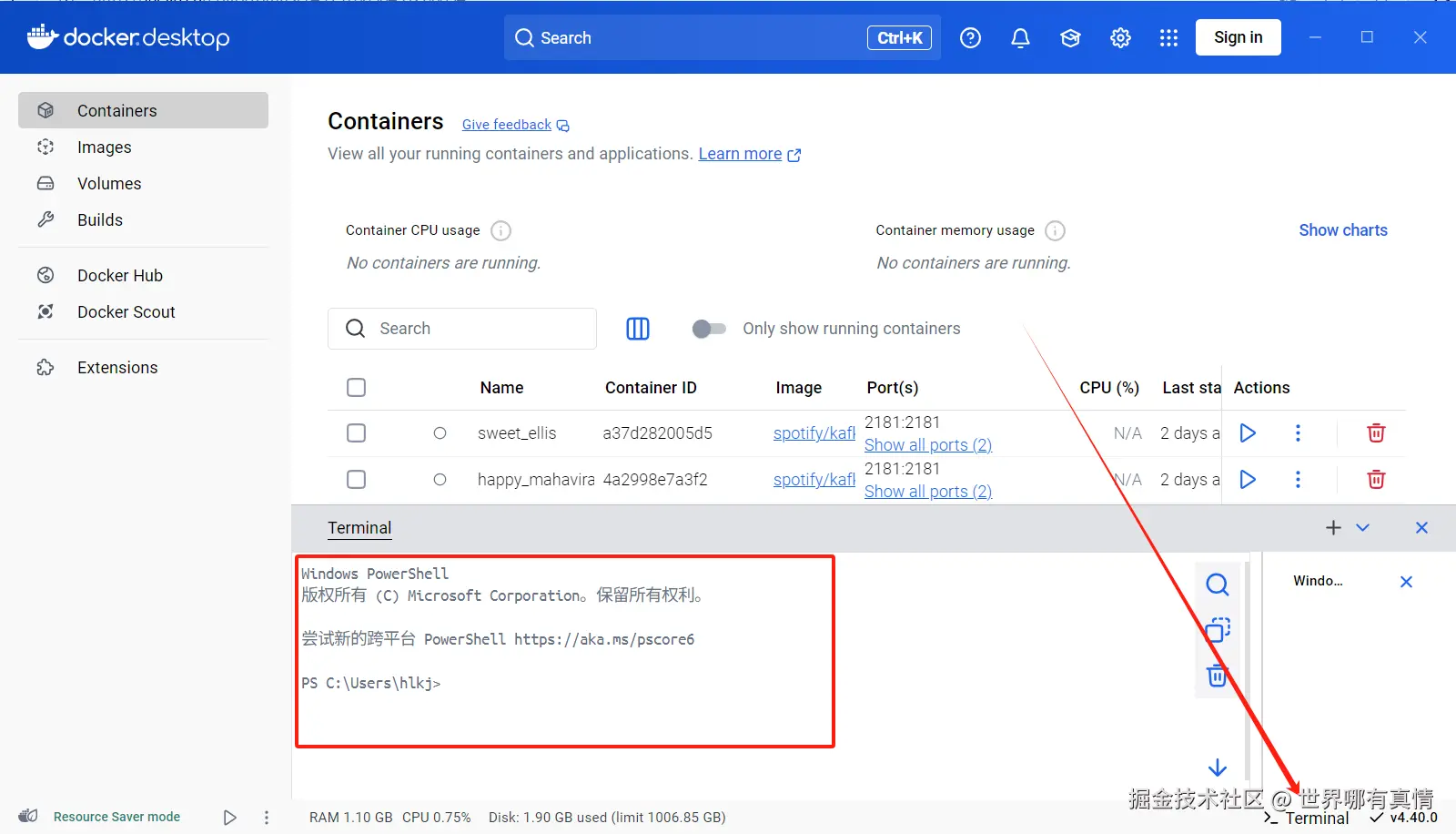Open the sweet_ellis container name
Image resolution: width=1456 pixels, height=834 pixels.
click(x=517, y=433)
